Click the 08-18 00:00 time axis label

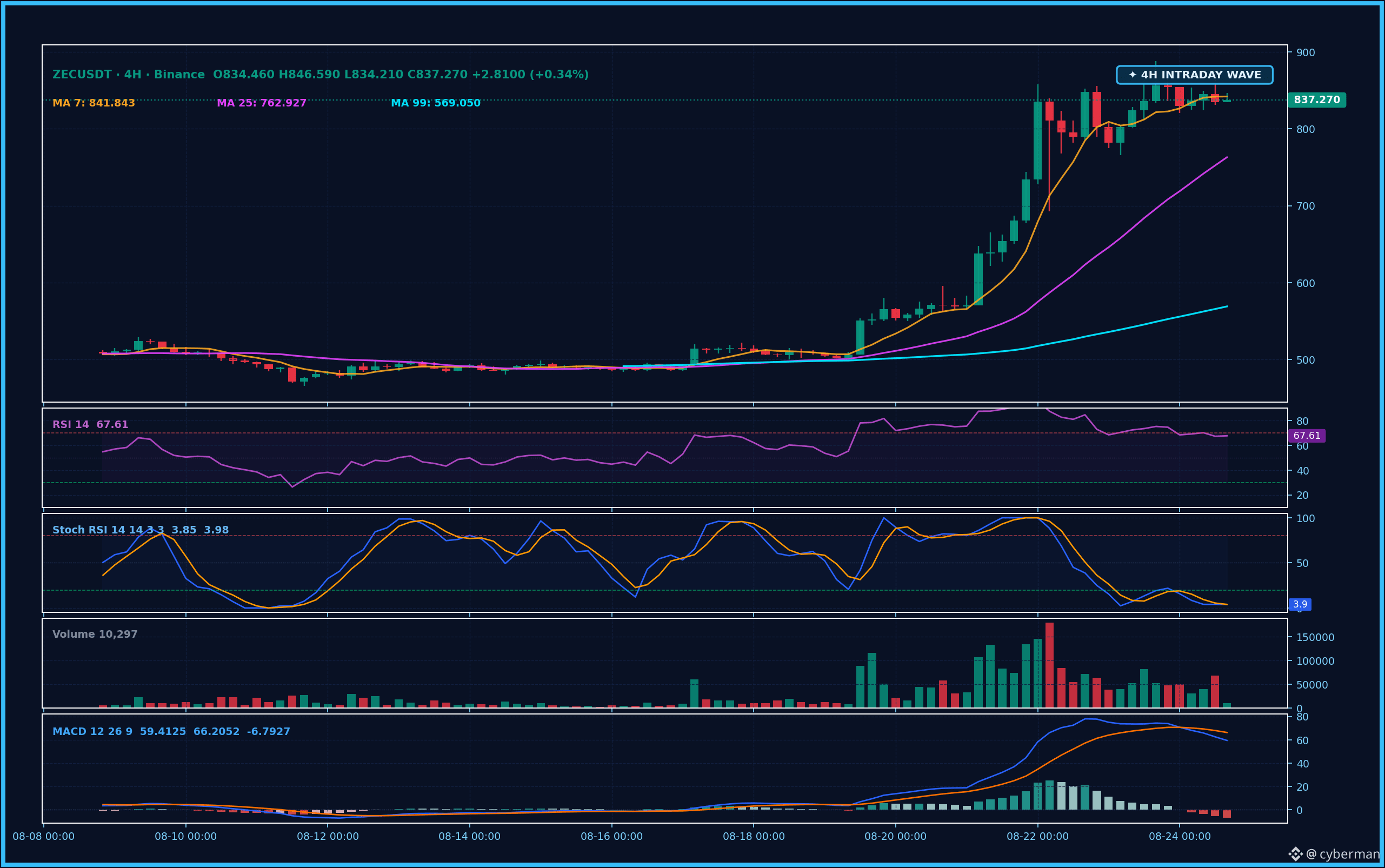point(754,837)
